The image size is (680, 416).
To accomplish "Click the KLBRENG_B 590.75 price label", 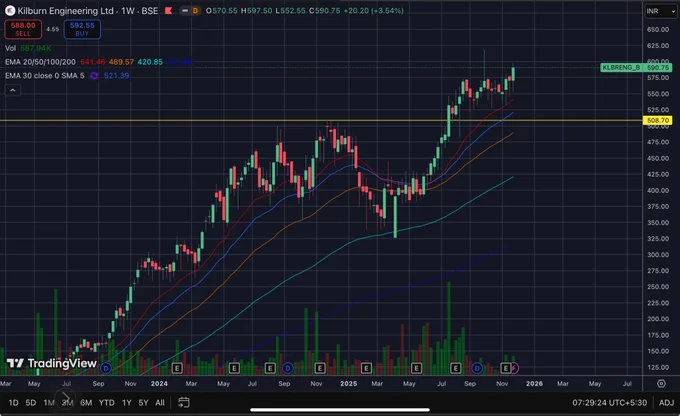I will point(636,68).
